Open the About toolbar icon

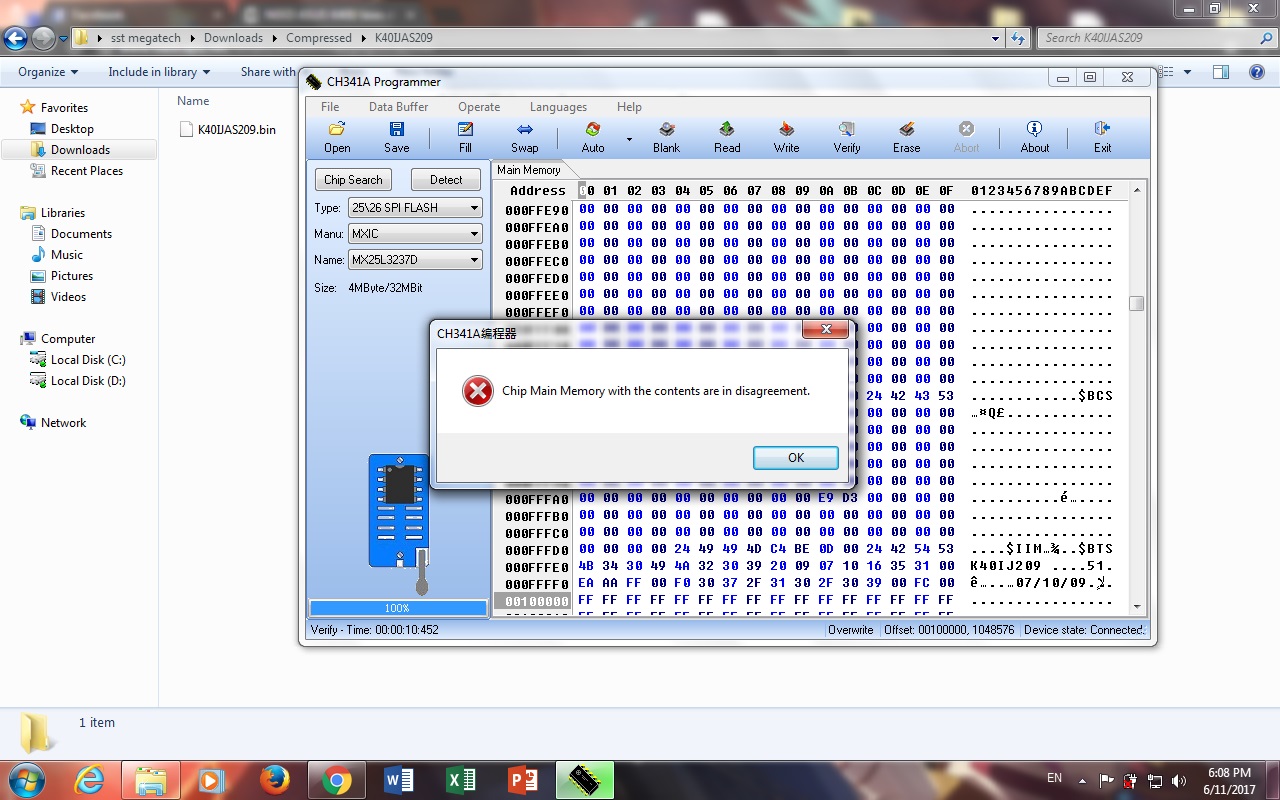[1035, 137]
